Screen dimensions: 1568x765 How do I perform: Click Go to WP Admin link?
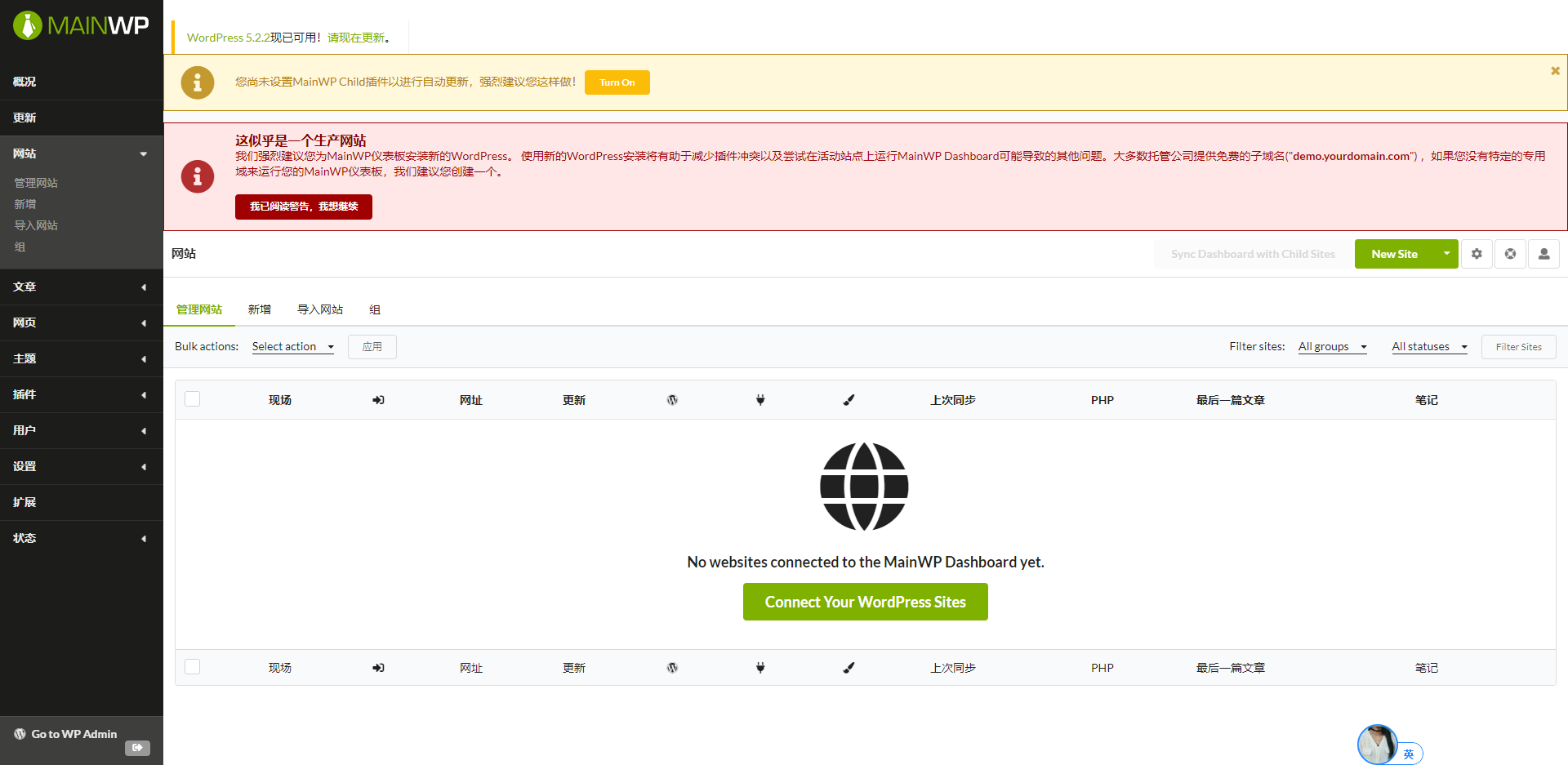click(x=74, y=734)
